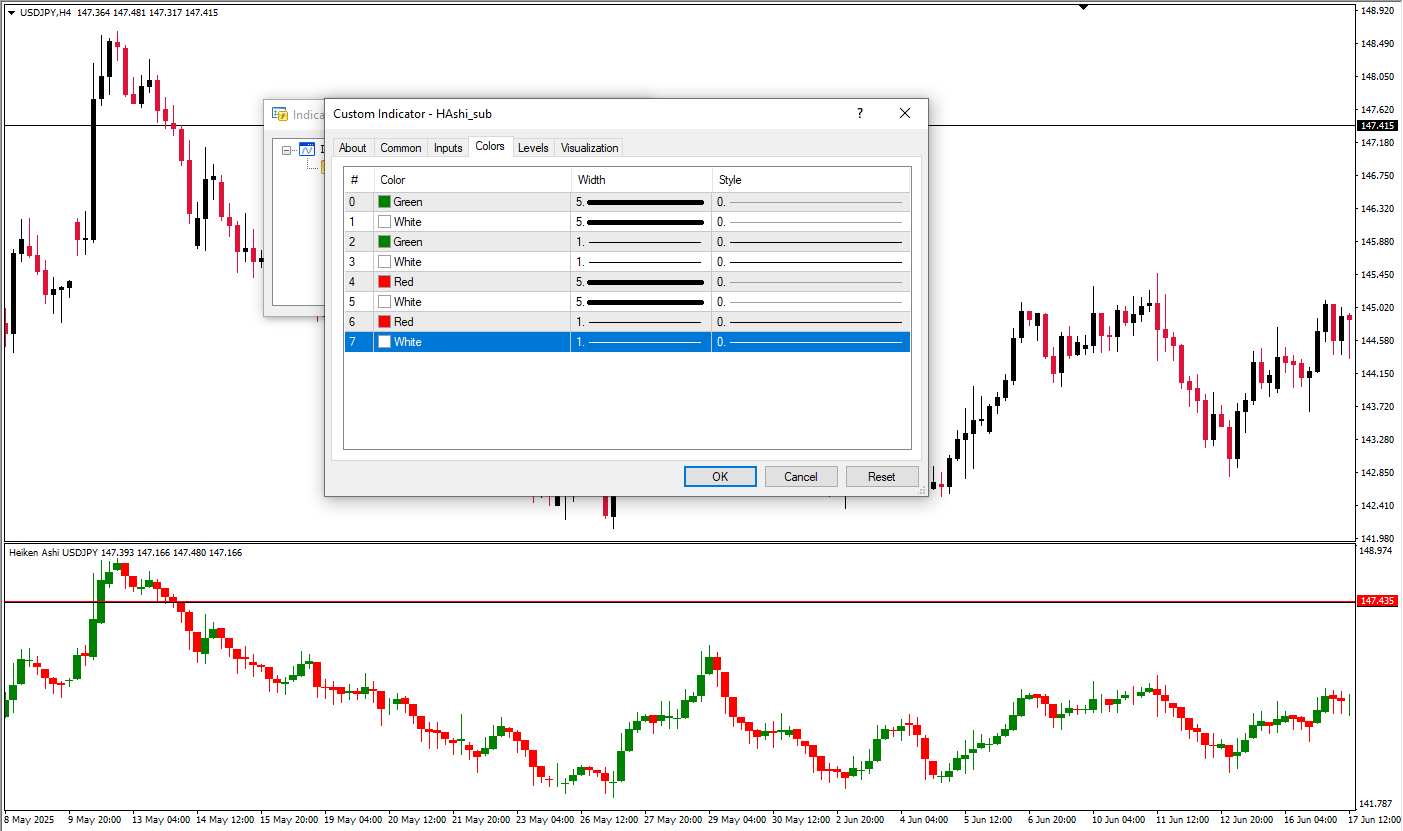The height and width of the screenshot is (831, 1403).
Task: Go to the Levels tab
Action: (533, 148)
